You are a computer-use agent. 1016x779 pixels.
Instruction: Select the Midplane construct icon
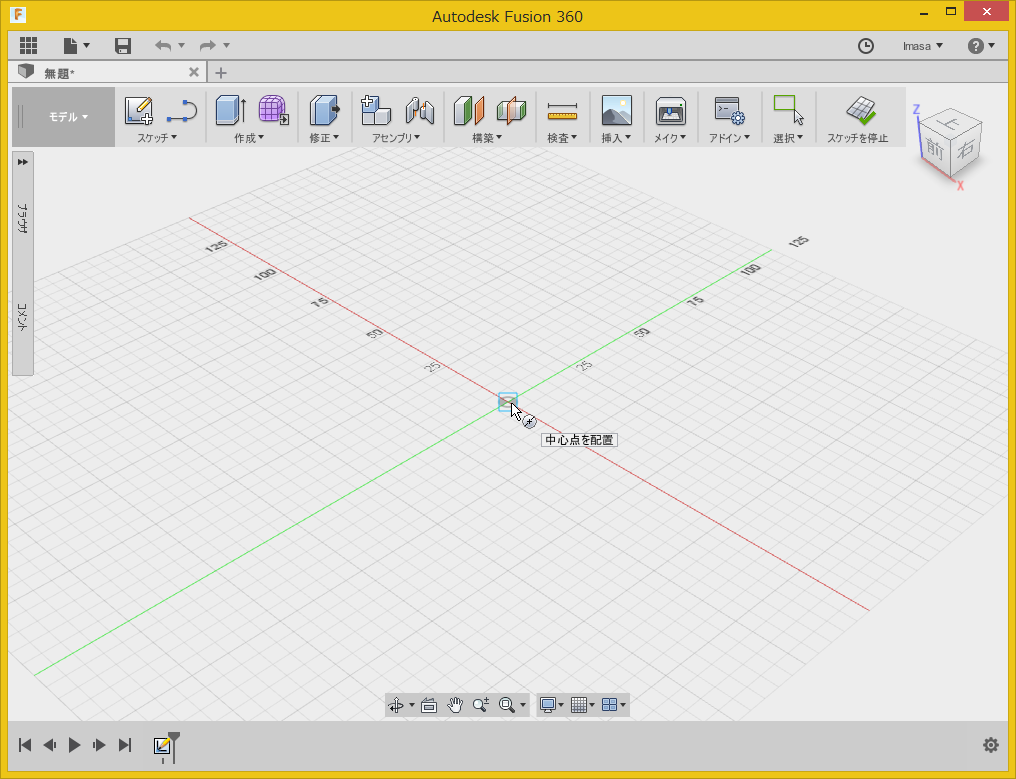tap(511, 110)
